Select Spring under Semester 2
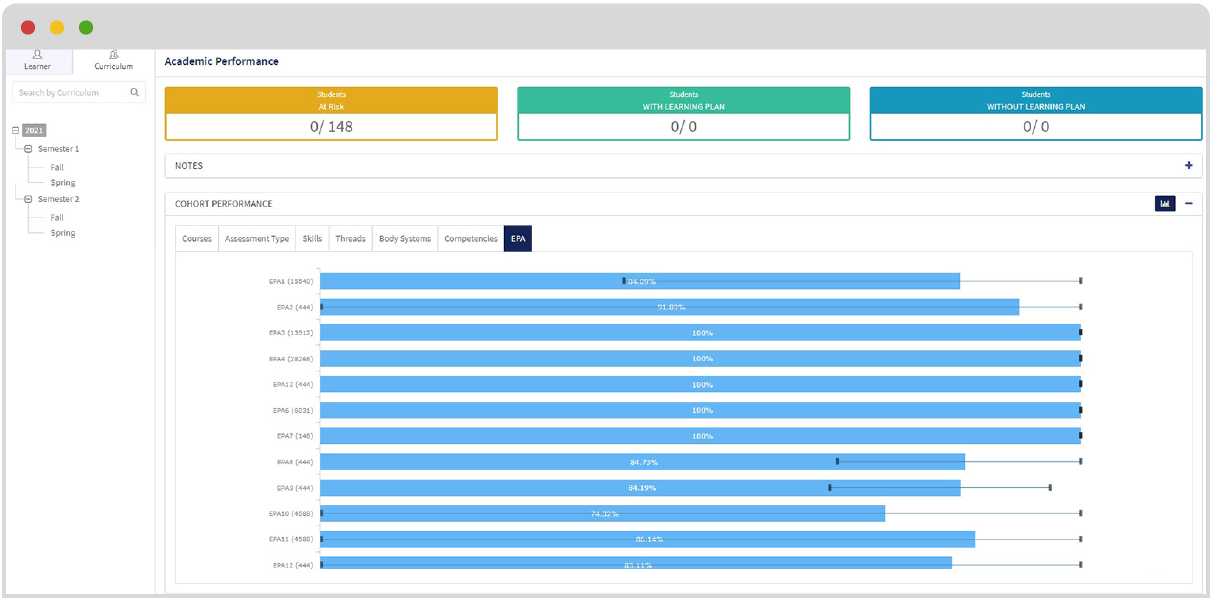This screenshot has height=601, width=1212. click(x=63, y=233)
